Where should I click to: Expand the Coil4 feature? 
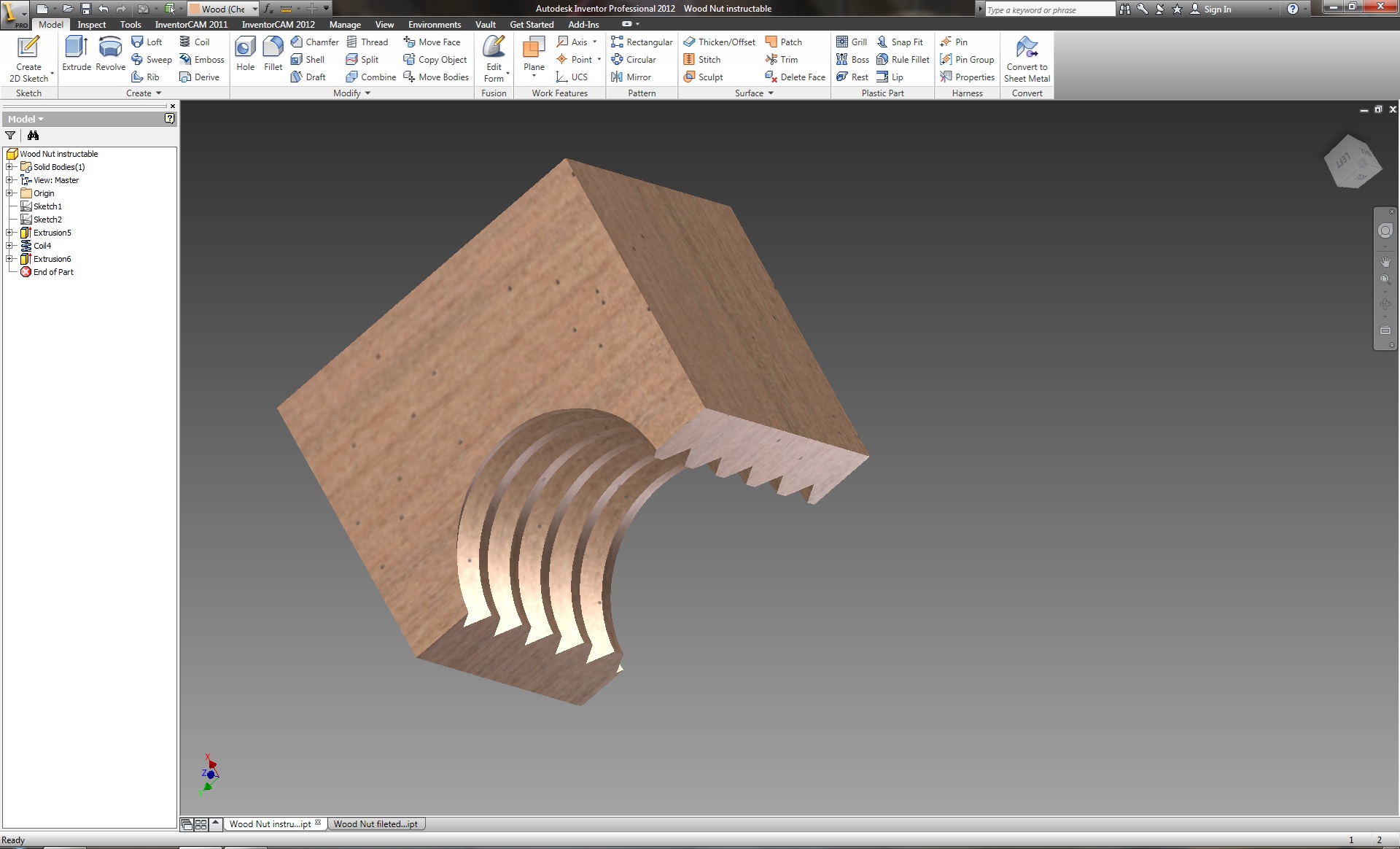point(9,246)
